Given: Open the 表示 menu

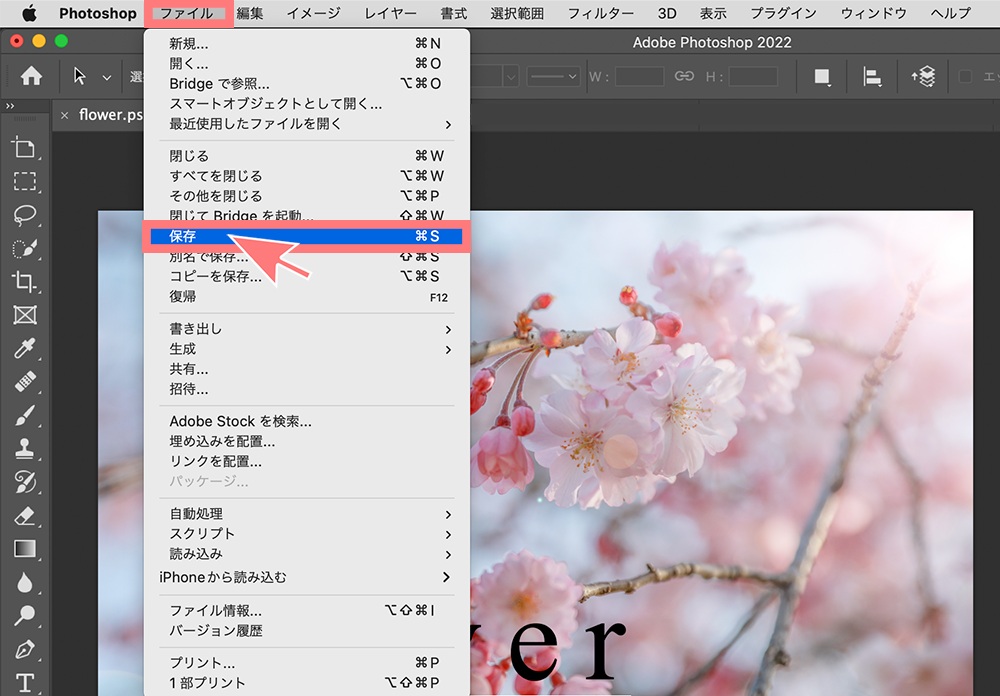Looking at the screenshot, I should (x=713, y=13).
